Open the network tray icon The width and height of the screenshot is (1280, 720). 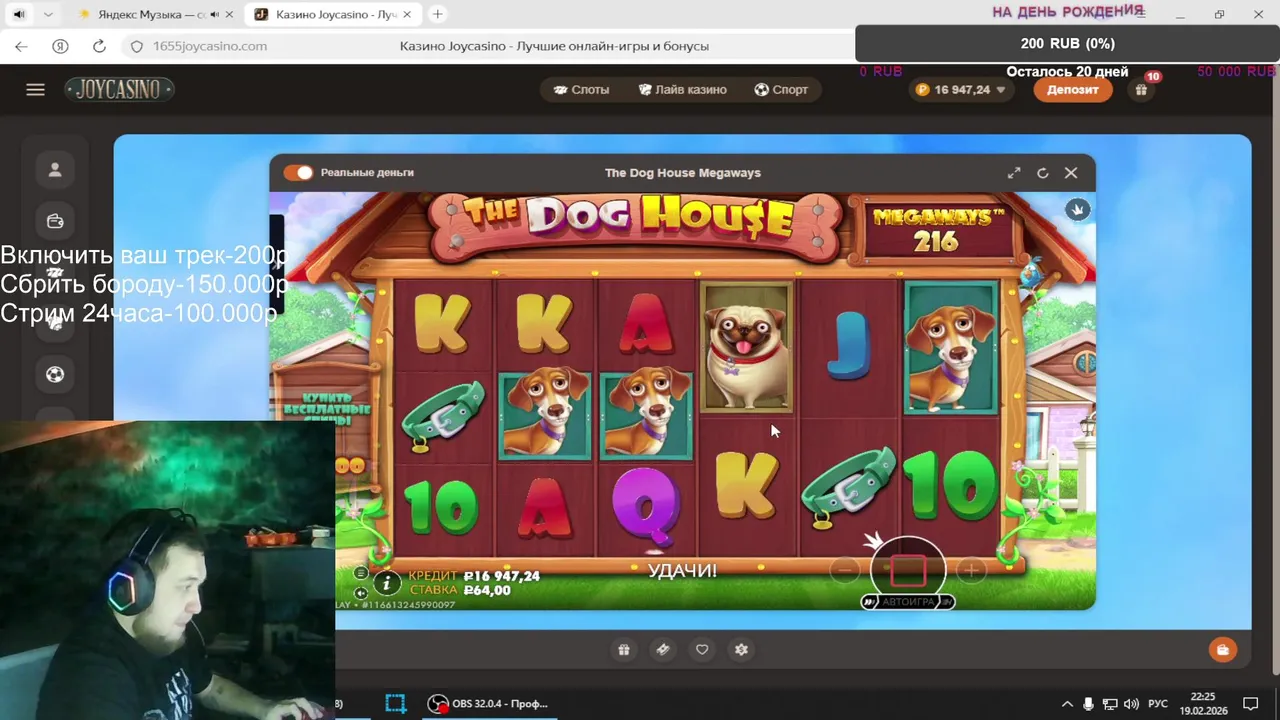pos(1111,704)
